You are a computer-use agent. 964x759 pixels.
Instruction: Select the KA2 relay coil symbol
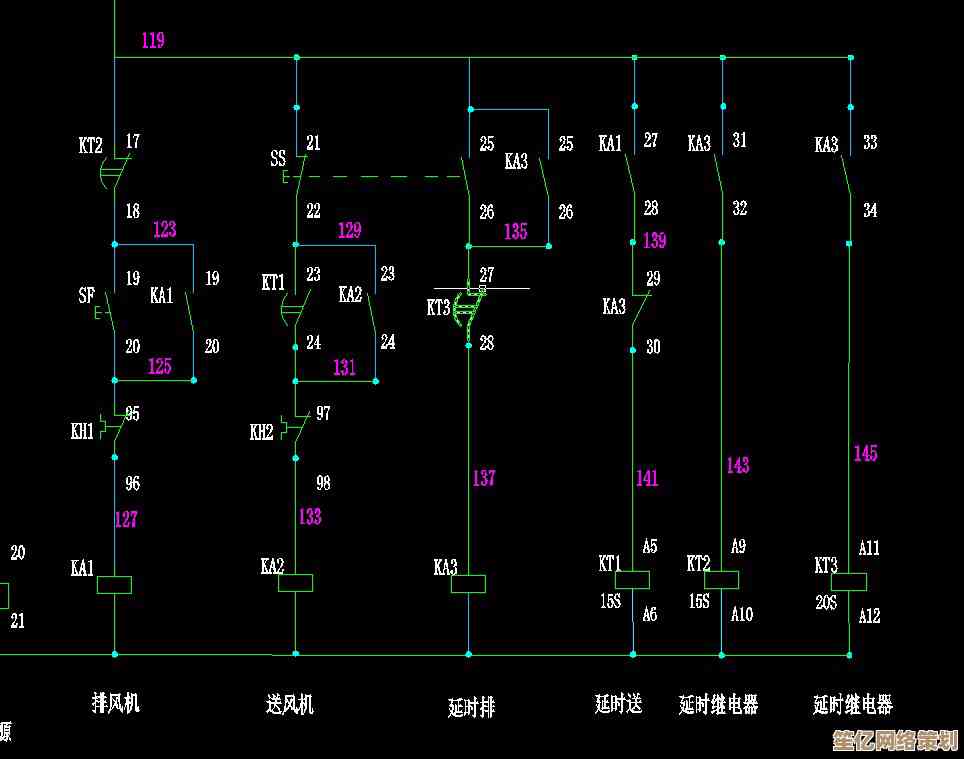[295, 583]
